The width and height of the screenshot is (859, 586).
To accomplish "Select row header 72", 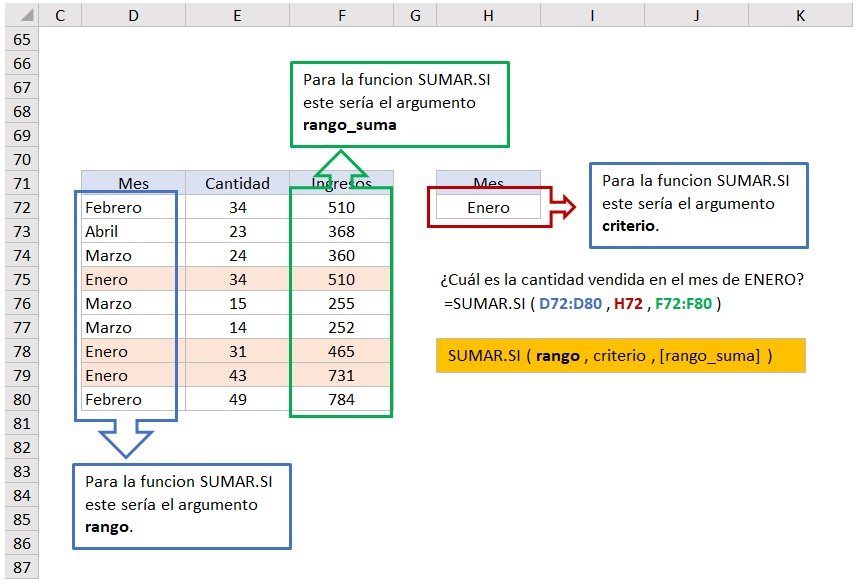I will tap(21, 208).
